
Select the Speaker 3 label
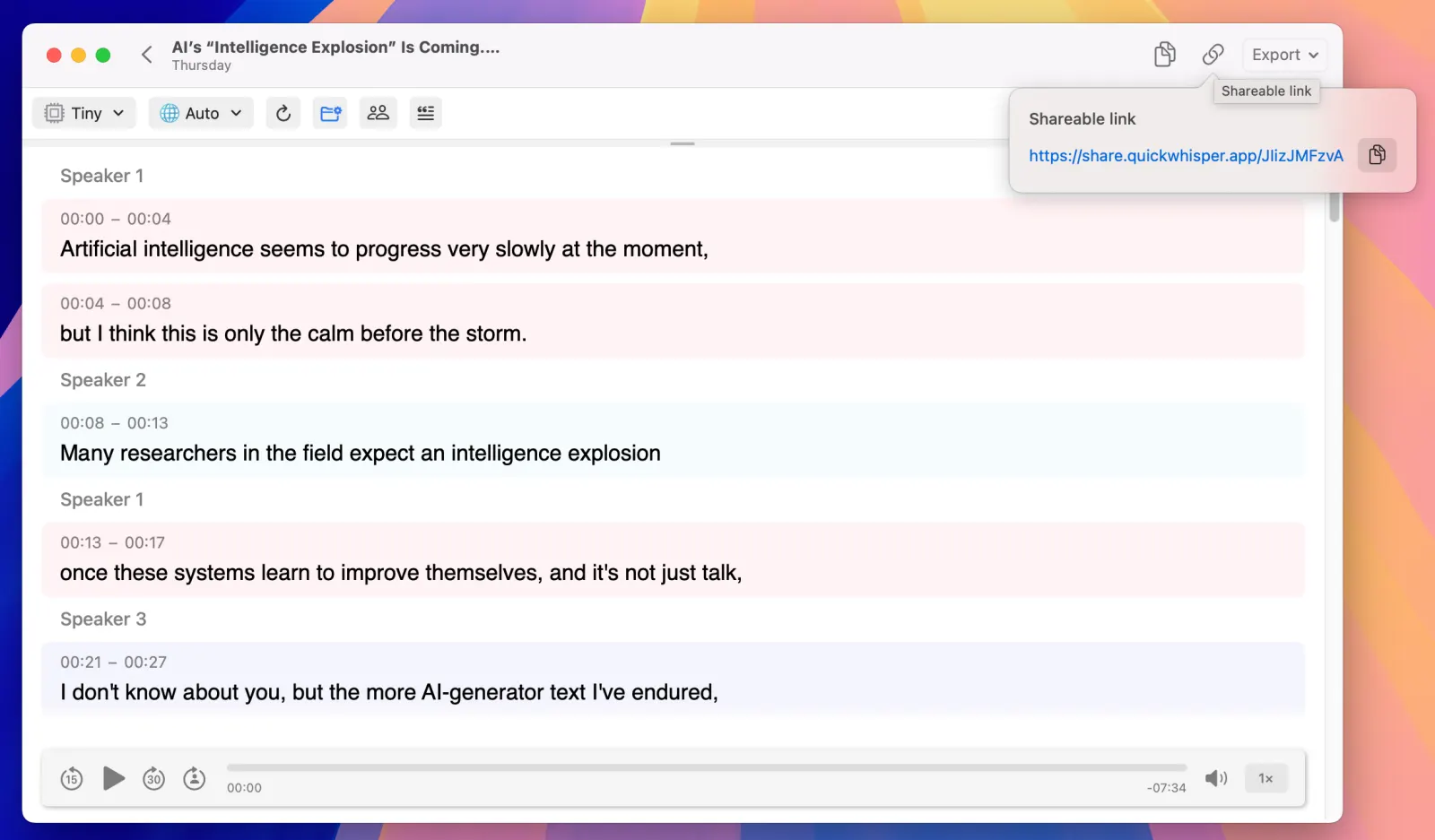103,619
